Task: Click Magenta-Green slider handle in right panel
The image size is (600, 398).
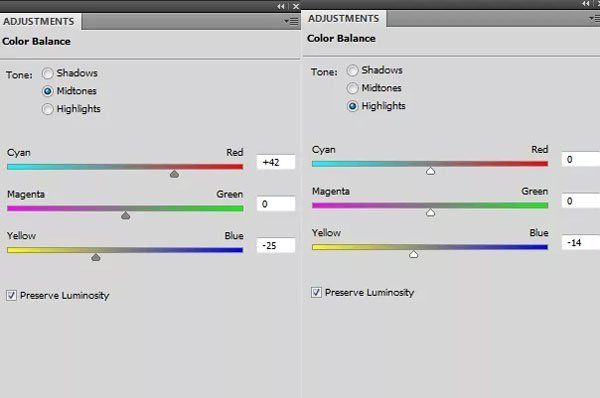Action: tap(430, 213)
